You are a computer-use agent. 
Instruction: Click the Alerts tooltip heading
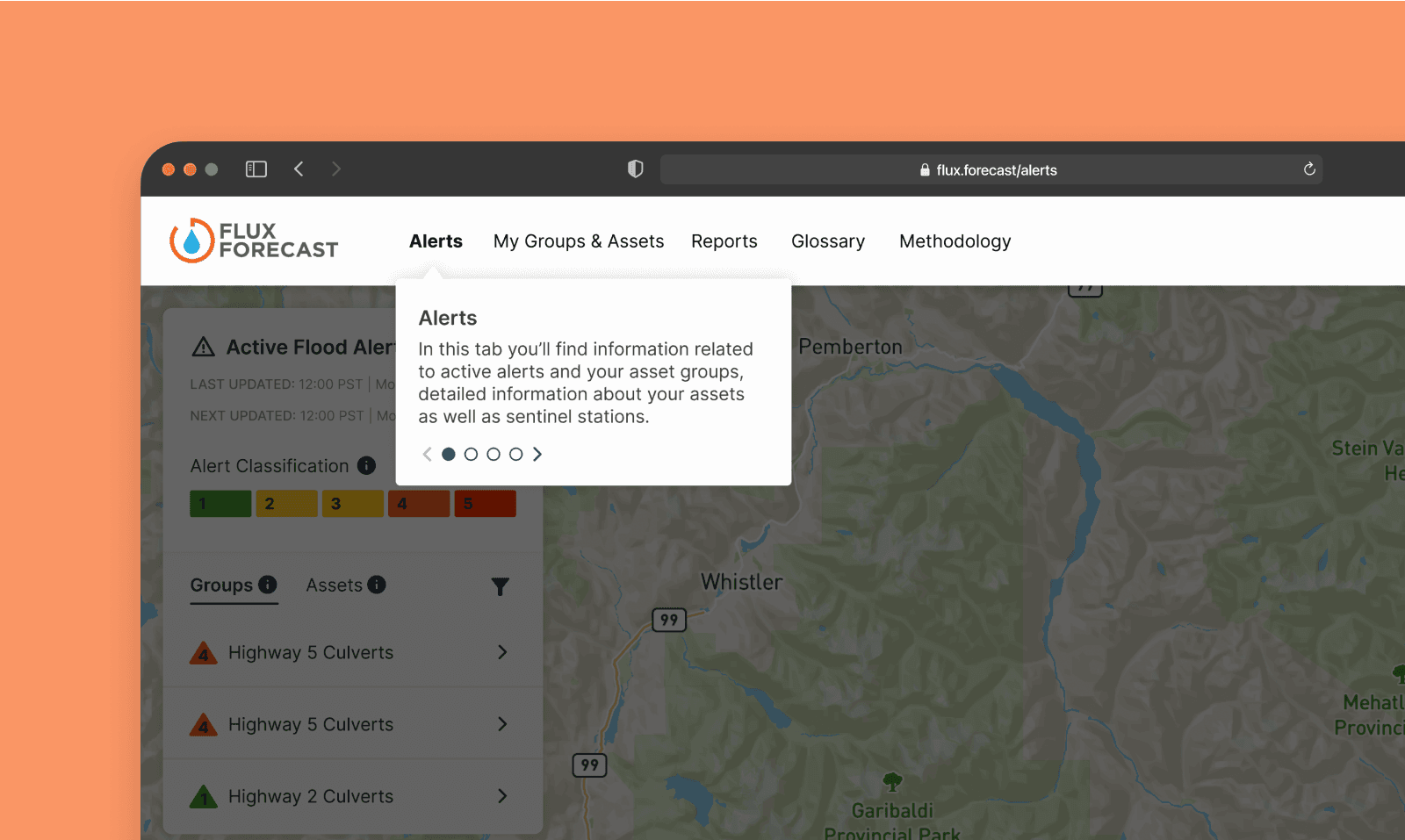(448, 318)
